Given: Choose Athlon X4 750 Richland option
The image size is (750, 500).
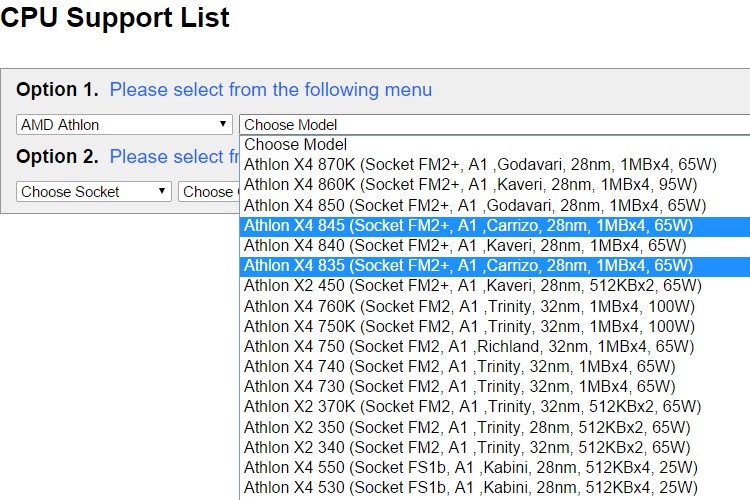Looking at the screenshot, I should click(495, 346).
